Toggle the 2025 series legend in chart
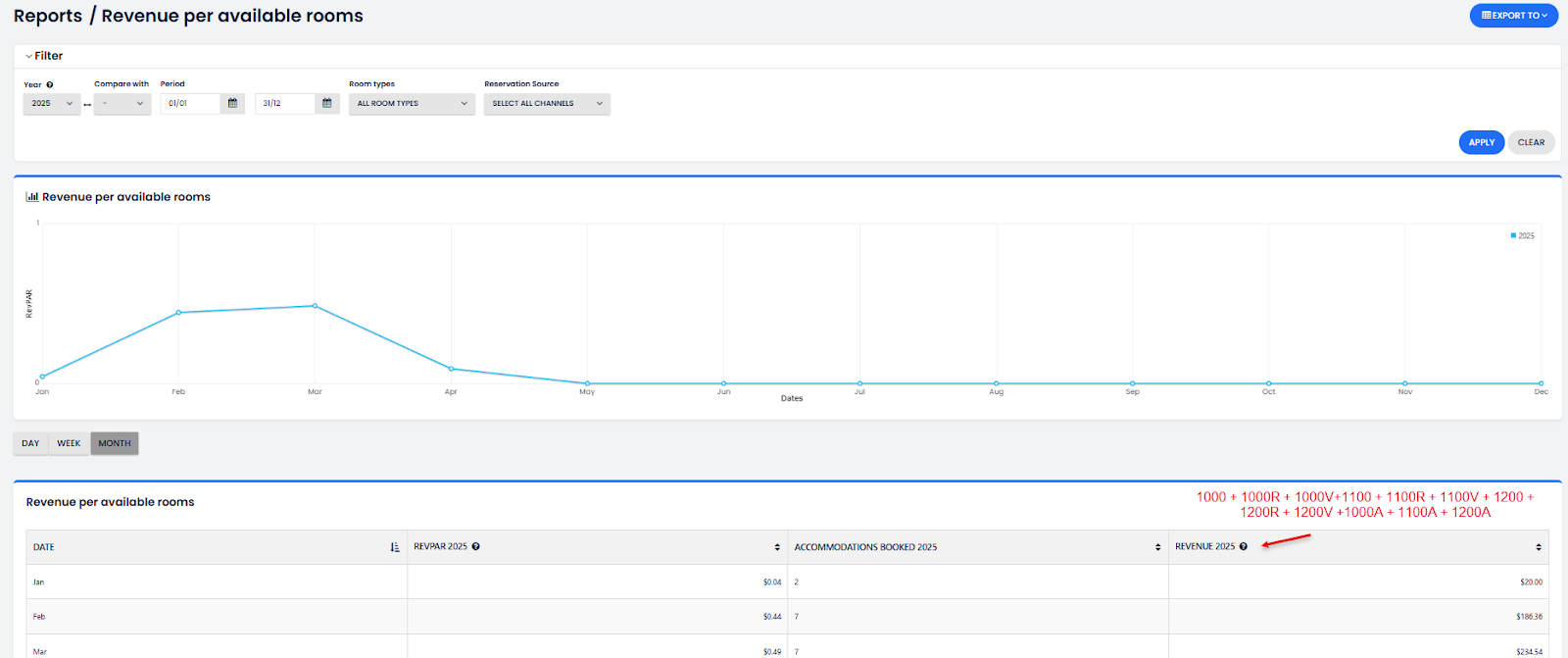 [x=1523, y=235]
